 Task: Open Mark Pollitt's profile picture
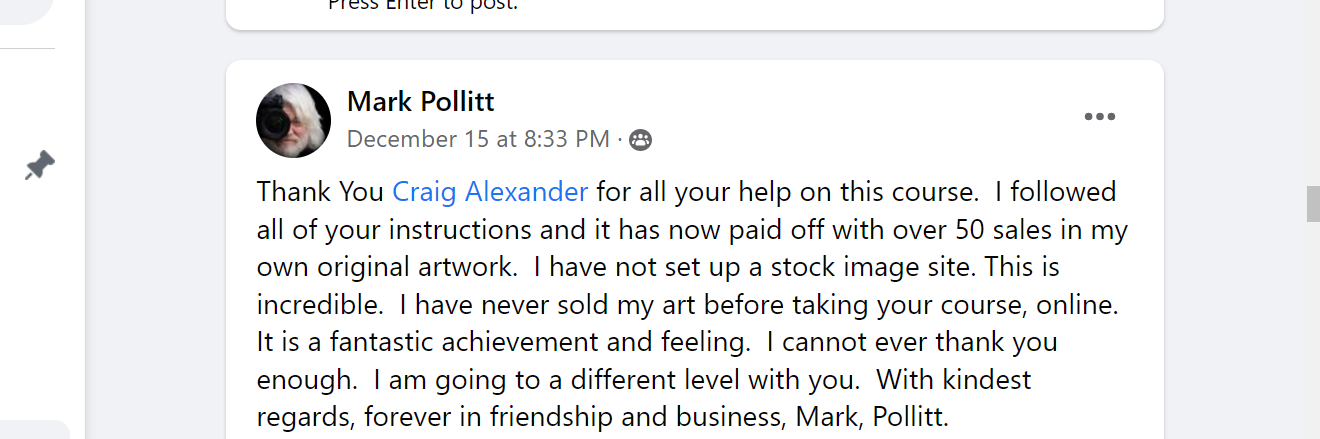coord(293,120)
